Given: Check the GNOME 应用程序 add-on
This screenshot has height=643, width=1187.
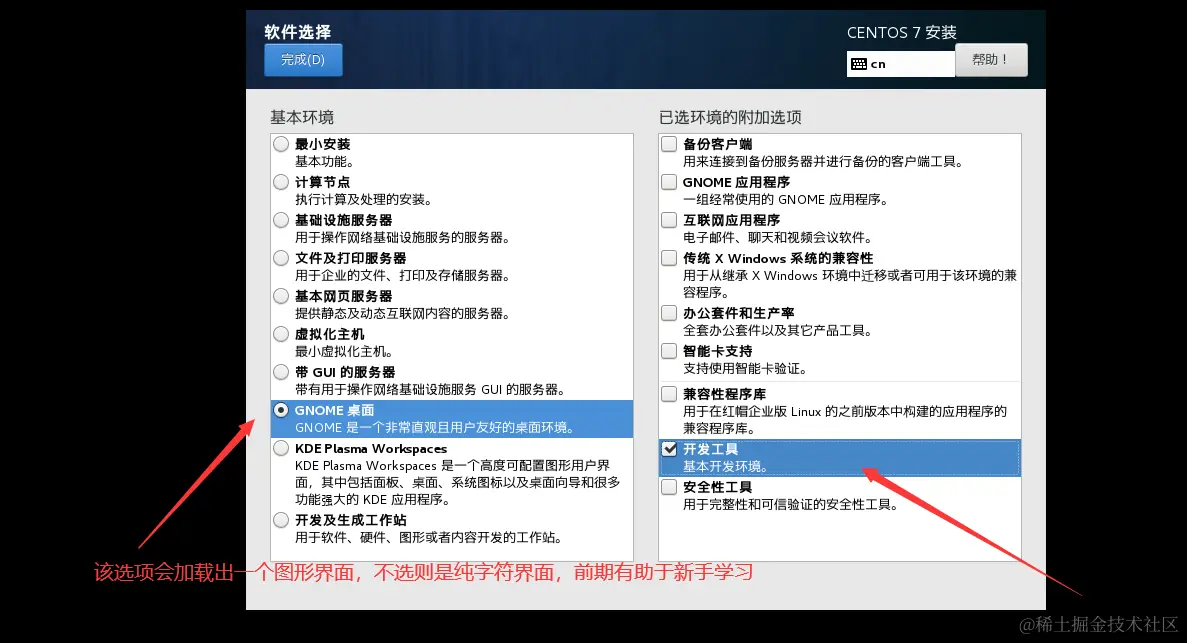Looking at the screenshot, I should [668, 181].
